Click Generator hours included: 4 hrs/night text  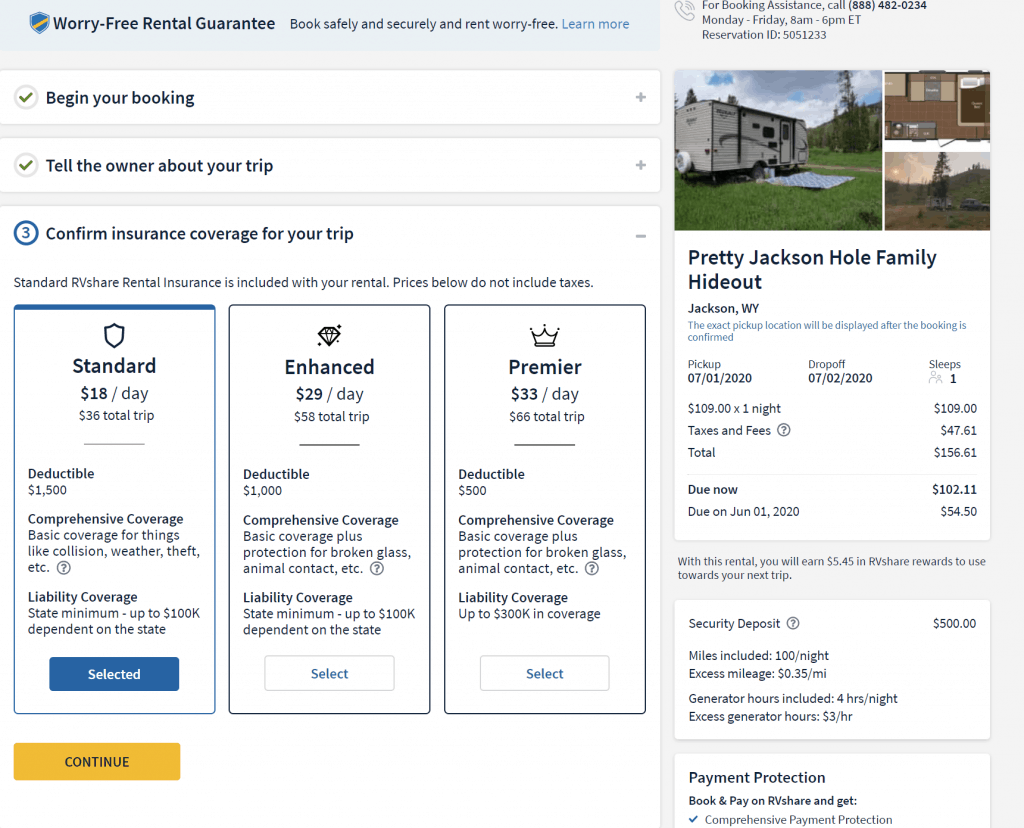[x=793, y=699]
